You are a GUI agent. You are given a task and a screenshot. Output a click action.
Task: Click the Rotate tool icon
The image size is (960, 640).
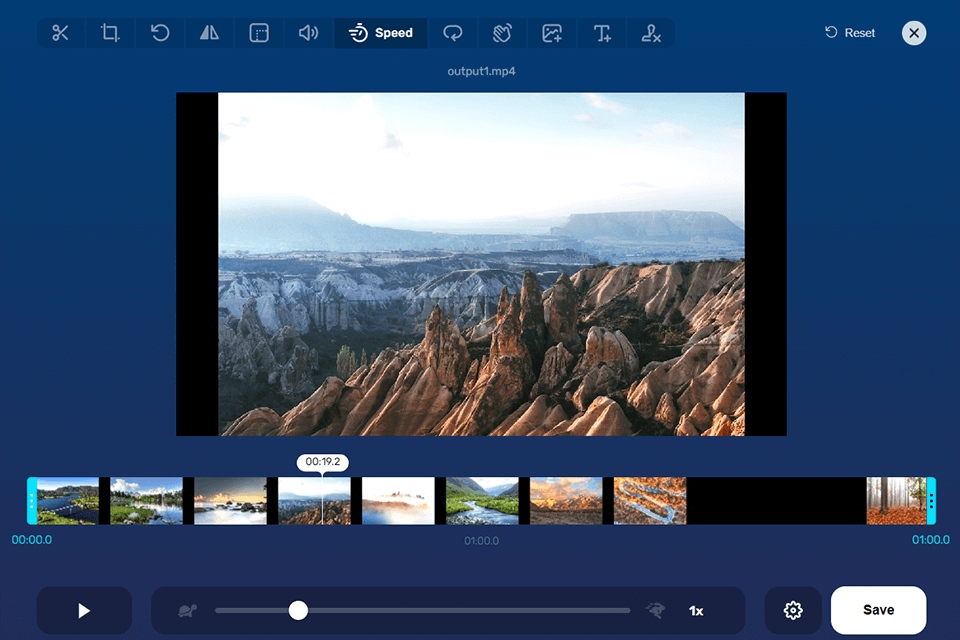[x=160, y=33]
